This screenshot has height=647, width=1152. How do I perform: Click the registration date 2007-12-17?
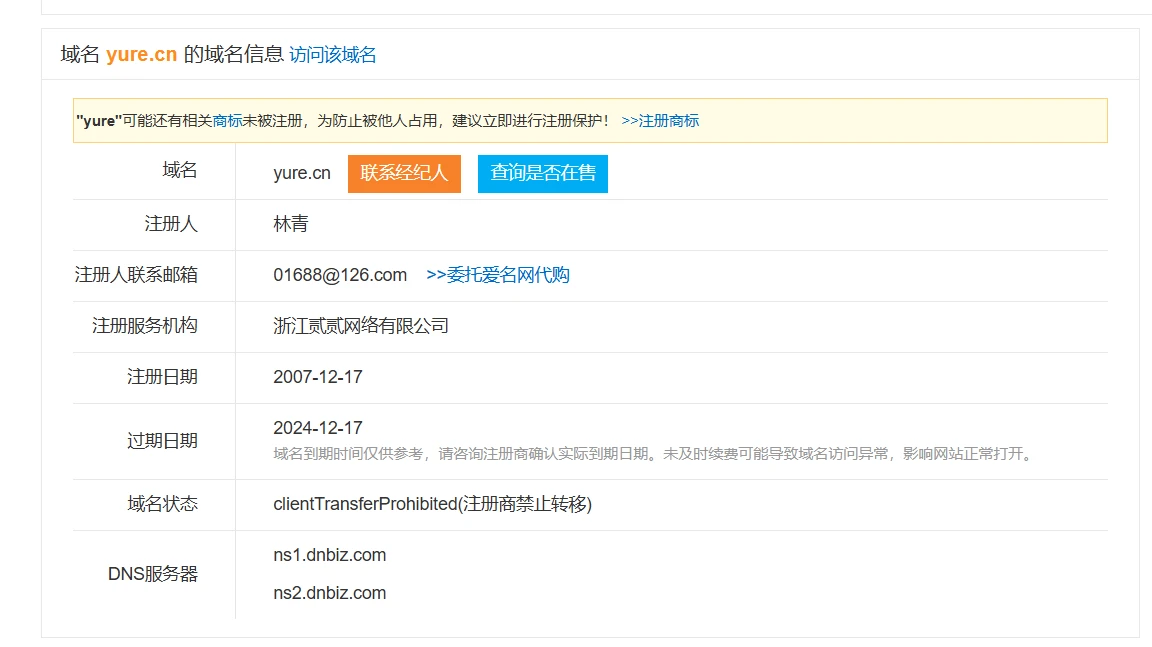pos(318,377)
